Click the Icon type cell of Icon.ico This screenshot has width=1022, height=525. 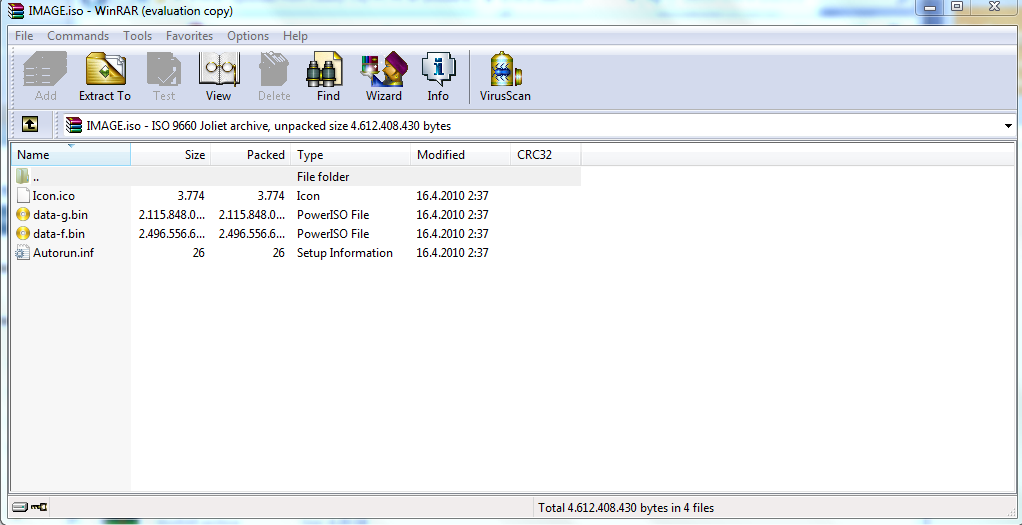click(x=308, y=195)
